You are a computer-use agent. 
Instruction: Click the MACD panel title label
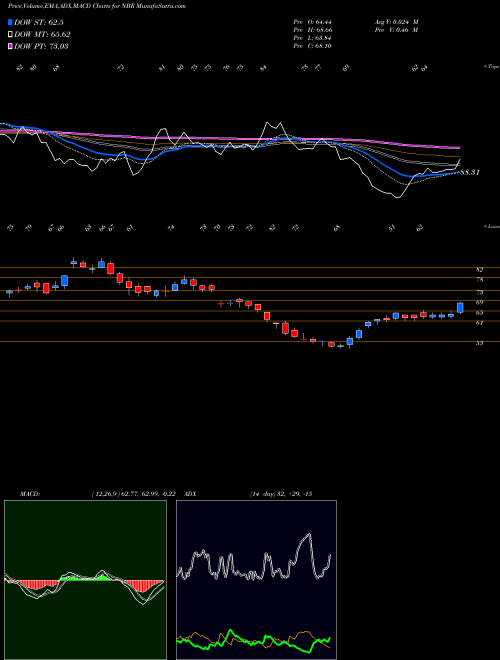pos(30,494)
